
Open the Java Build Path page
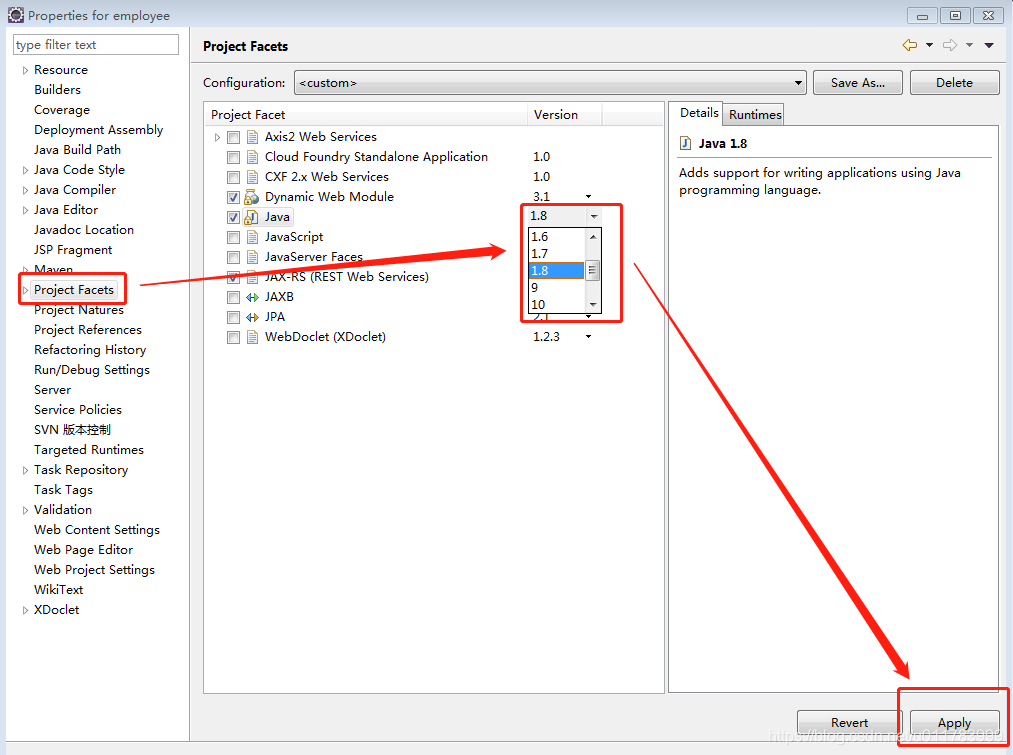tap(77, 150)
